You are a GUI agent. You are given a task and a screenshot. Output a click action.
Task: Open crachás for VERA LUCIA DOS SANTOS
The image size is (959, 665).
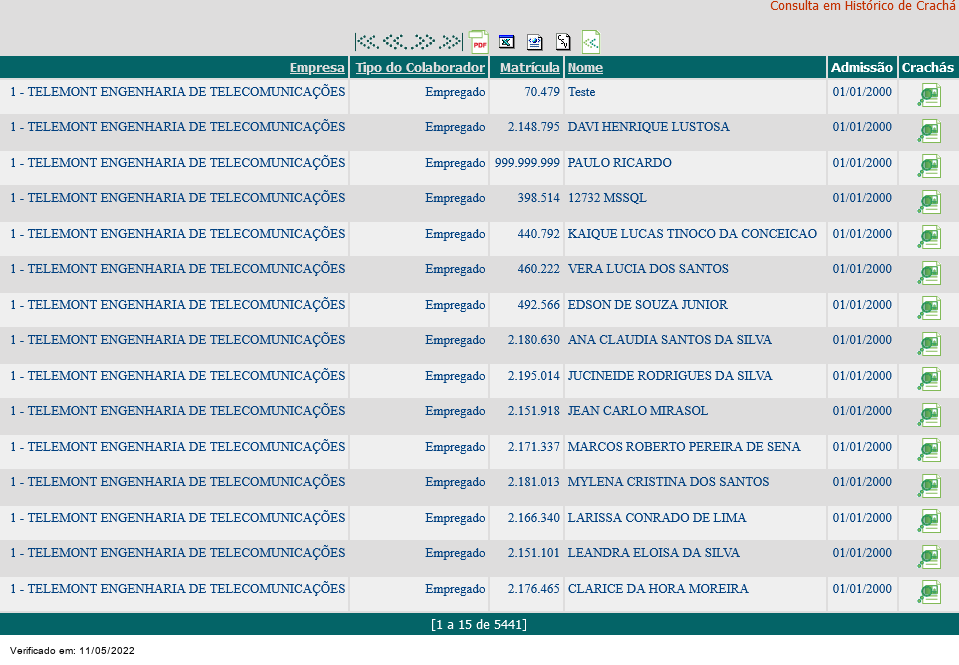tap(928, 273)
